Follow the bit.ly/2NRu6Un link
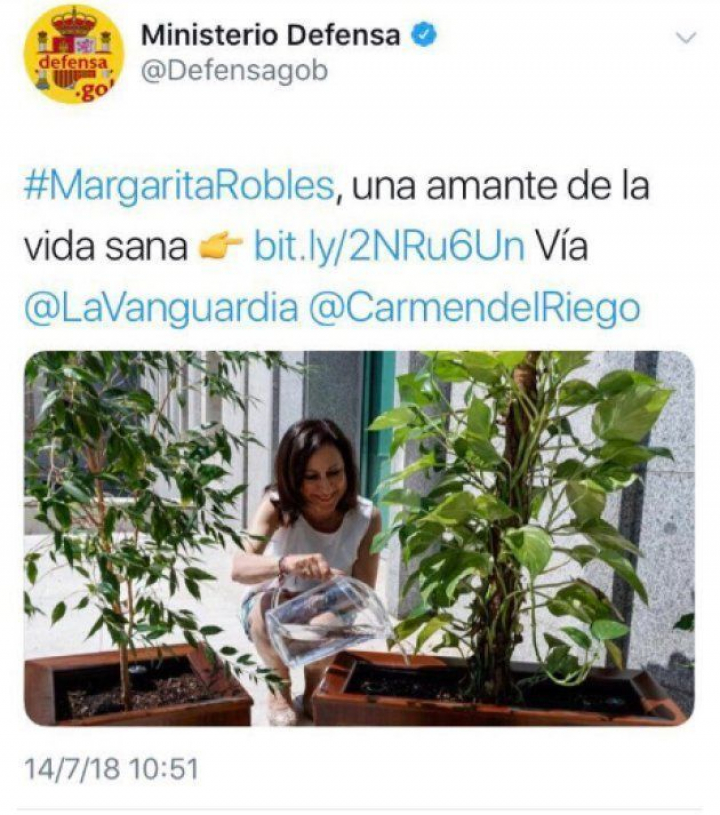 click(x=389, y=246)
